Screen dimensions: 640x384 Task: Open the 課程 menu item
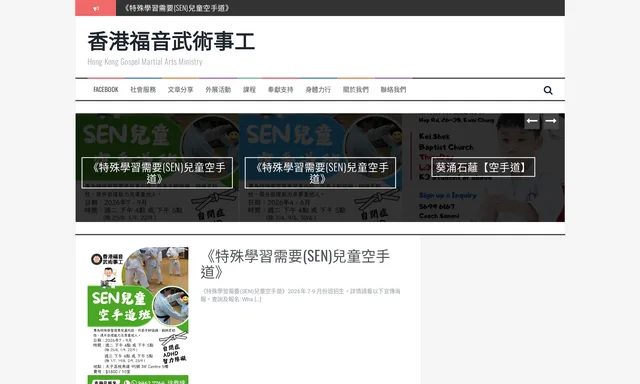tap(249, 89)
